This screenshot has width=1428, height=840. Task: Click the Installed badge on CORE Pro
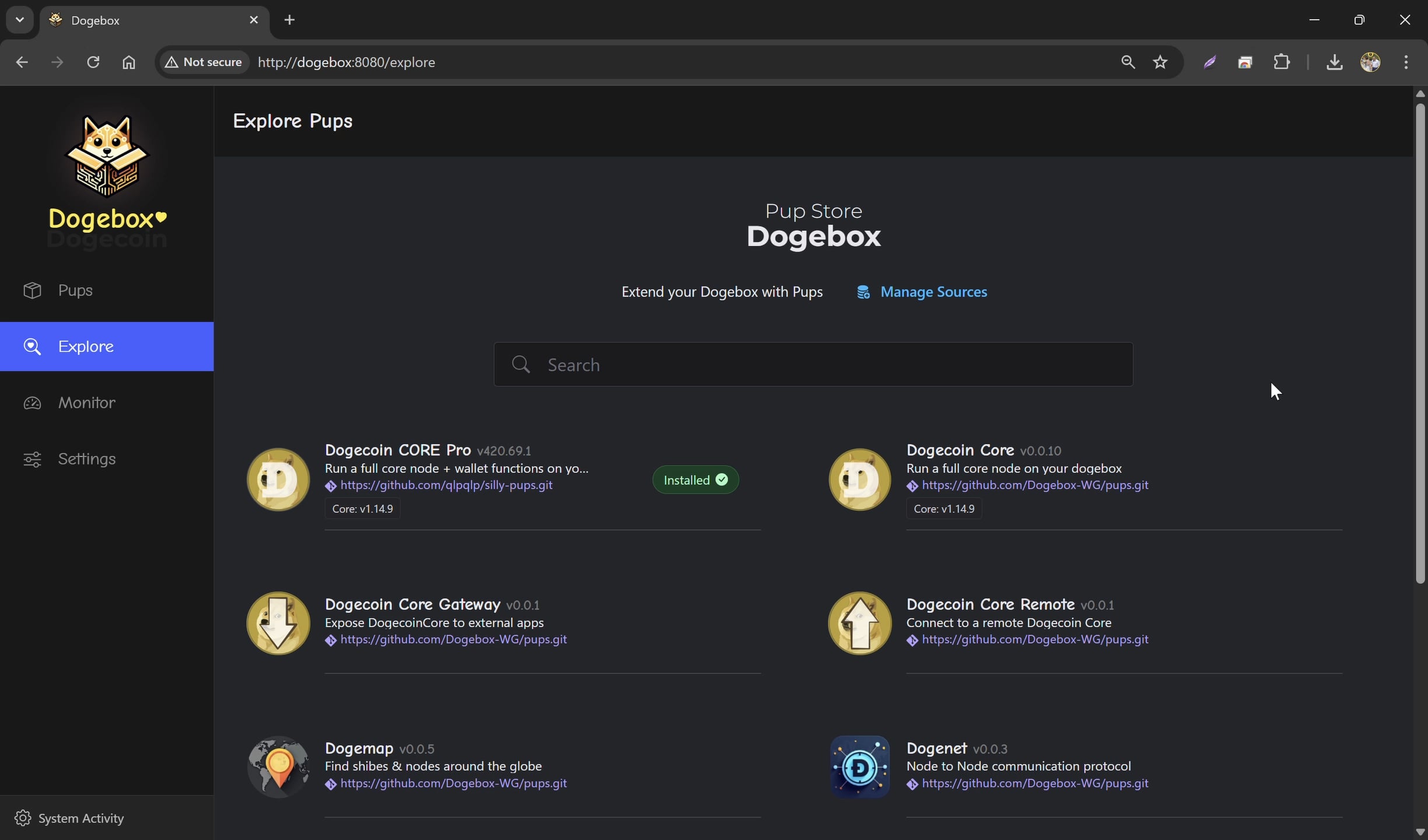tap(695, 480)
